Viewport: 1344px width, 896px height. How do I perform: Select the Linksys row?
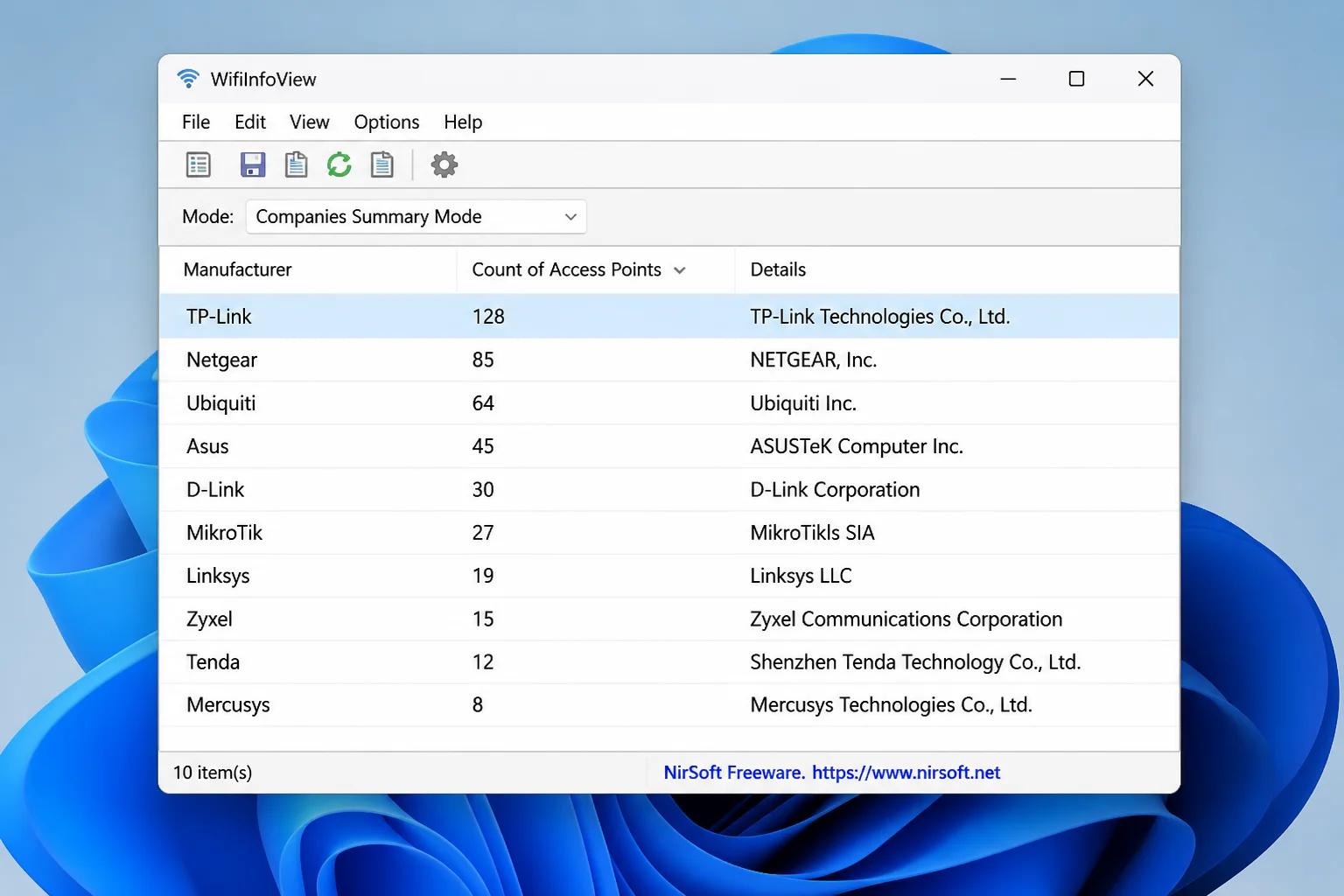click(669, 576)
